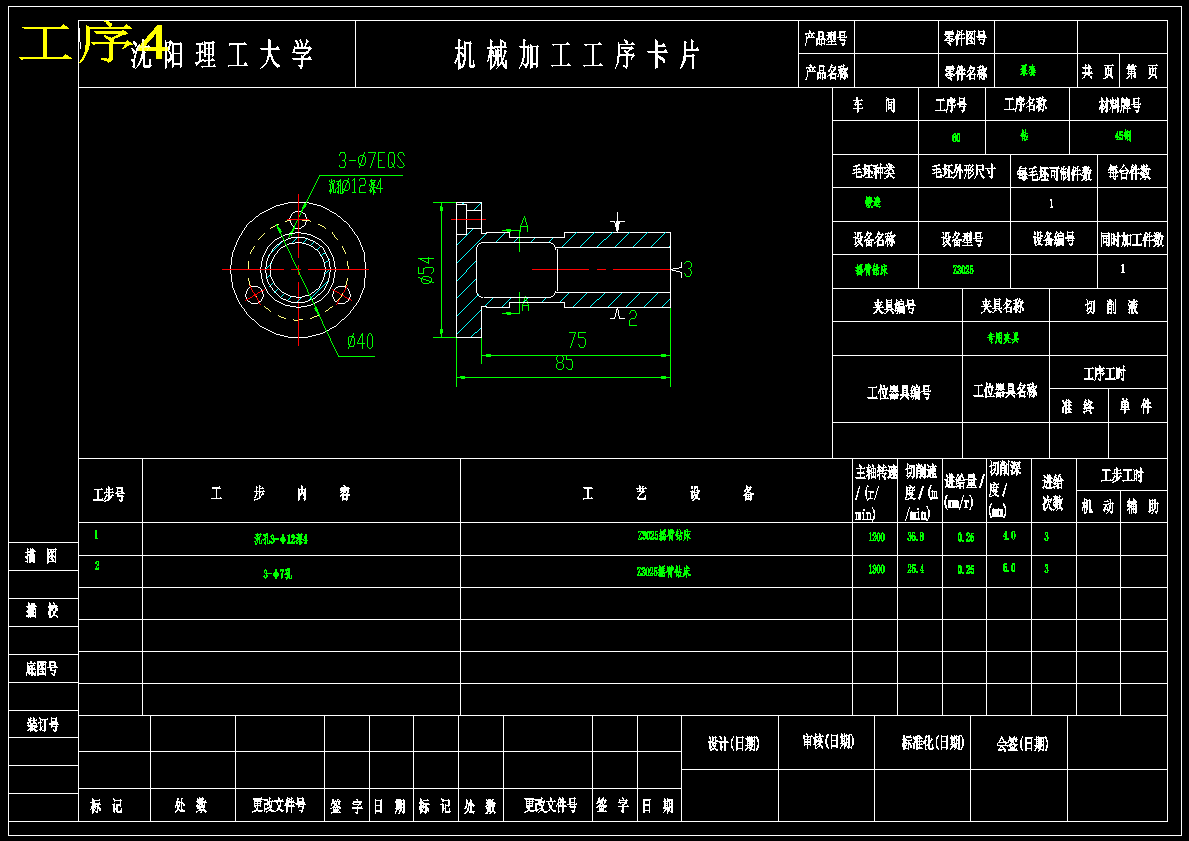The height and width of the screenshot is (841, 1189).
Task: Select the 工序名称 header cell
Action: [x=1025, y=105]
